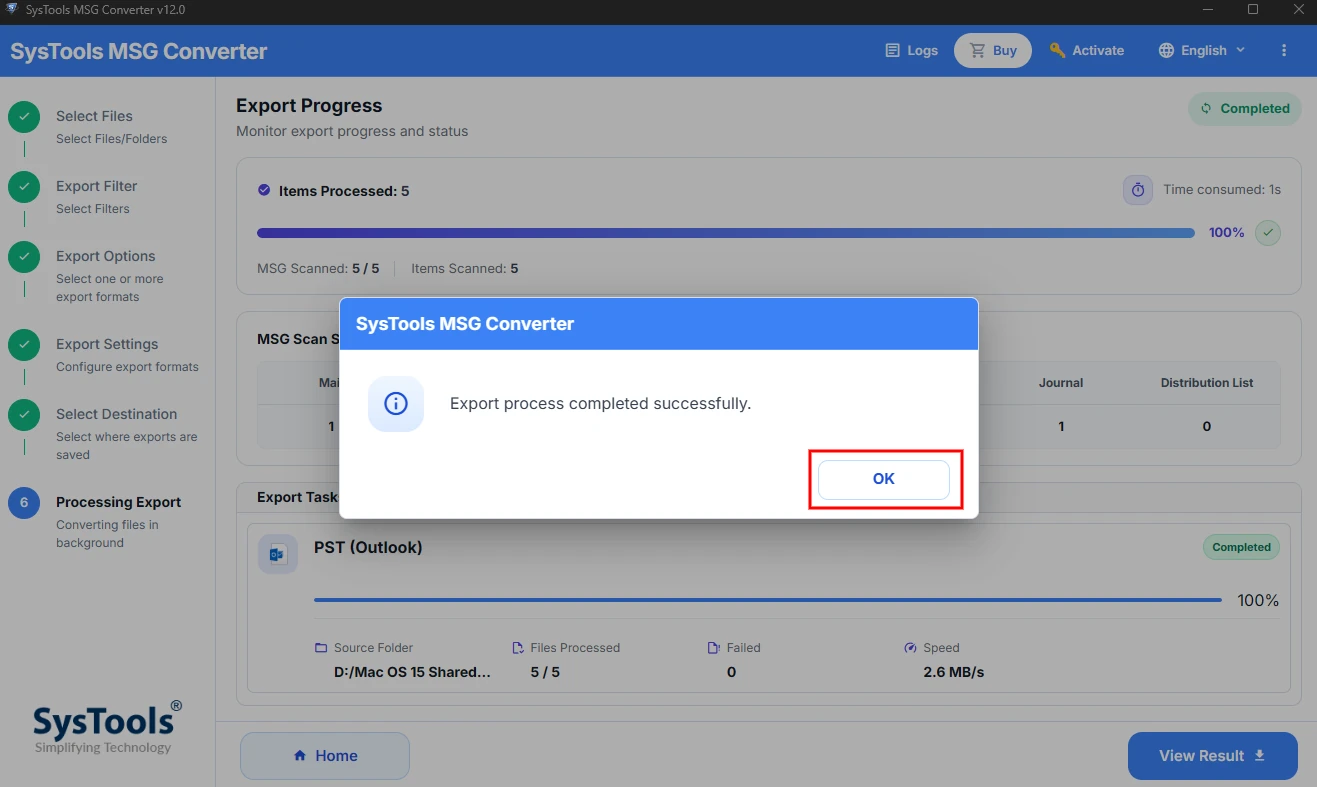Click the View Result button
This screenshot has height=787, width=1317.
pos(1213,756)
